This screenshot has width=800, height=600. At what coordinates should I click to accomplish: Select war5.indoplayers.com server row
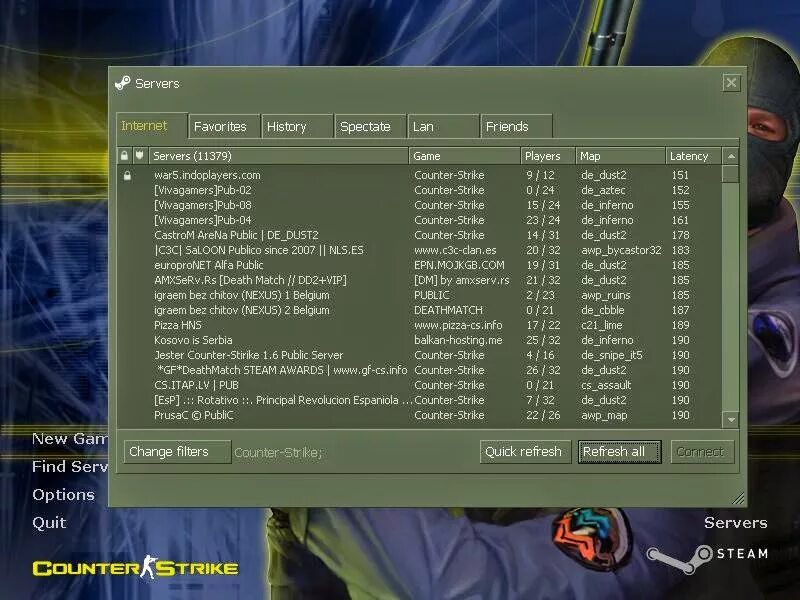pyautogui.click(x=419, y=175)
